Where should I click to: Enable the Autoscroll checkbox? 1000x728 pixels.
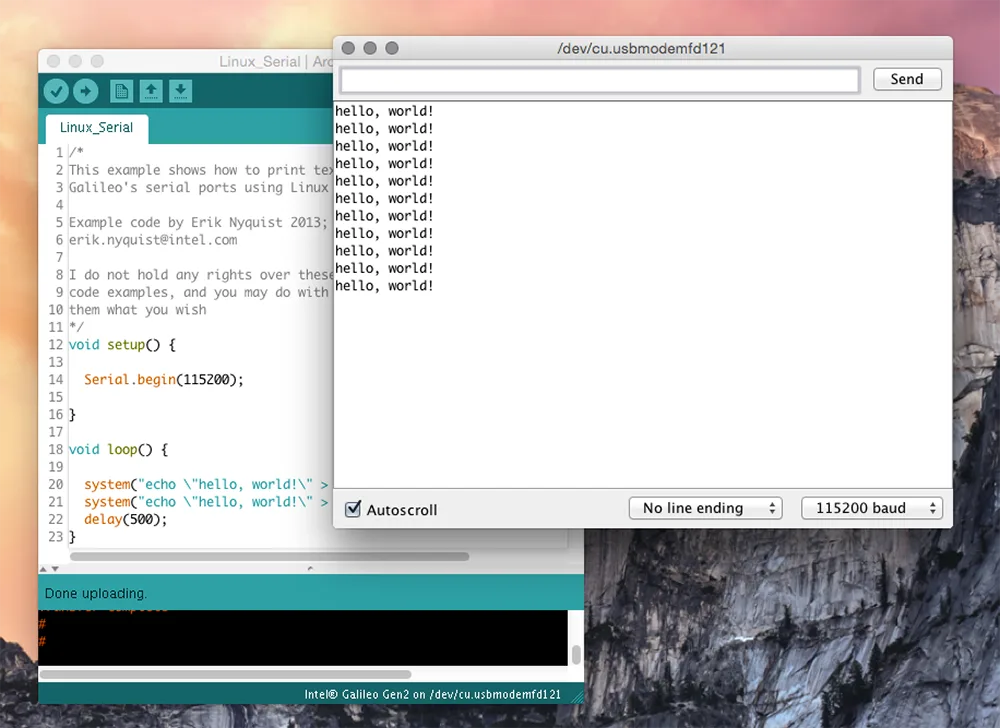pos(353,509)
